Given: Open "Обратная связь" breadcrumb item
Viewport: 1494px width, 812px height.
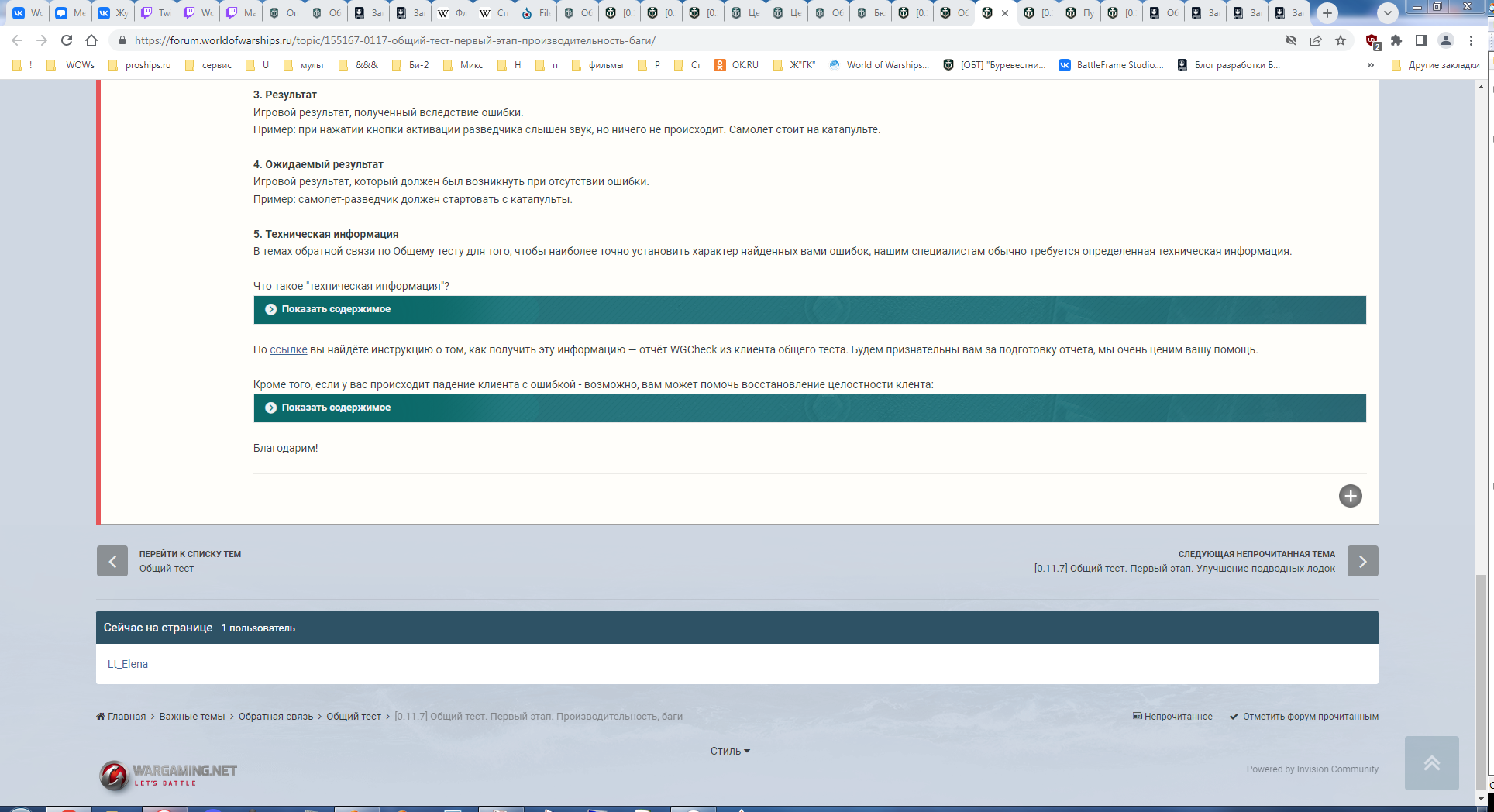Looking at the screenshot, I should click(x=276, y=717).
